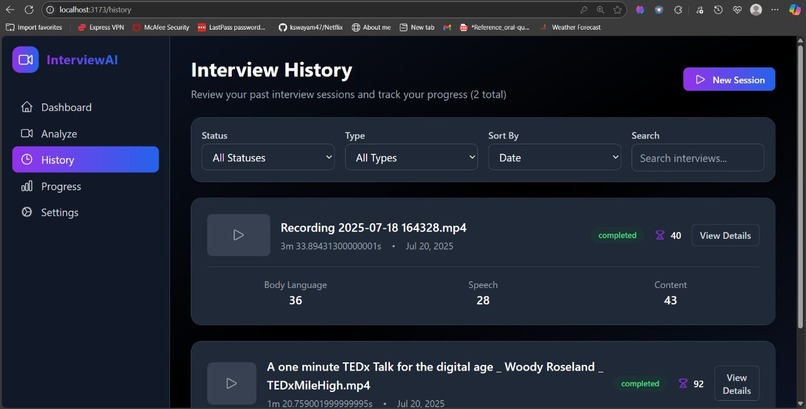The width and height of the screenshot is (806, 409).
Task: Expand the All Statuses dropdown
Action: (268, 157)
